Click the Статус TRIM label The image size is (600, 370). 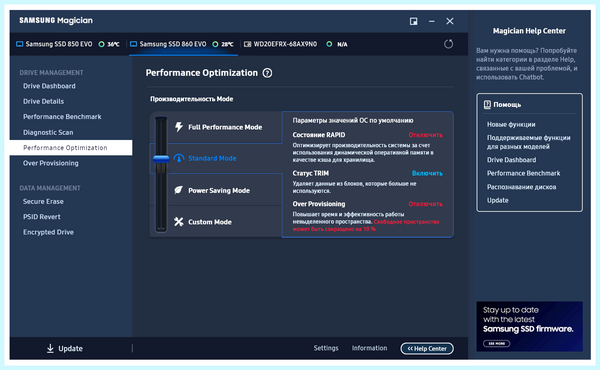coord(310,173)
